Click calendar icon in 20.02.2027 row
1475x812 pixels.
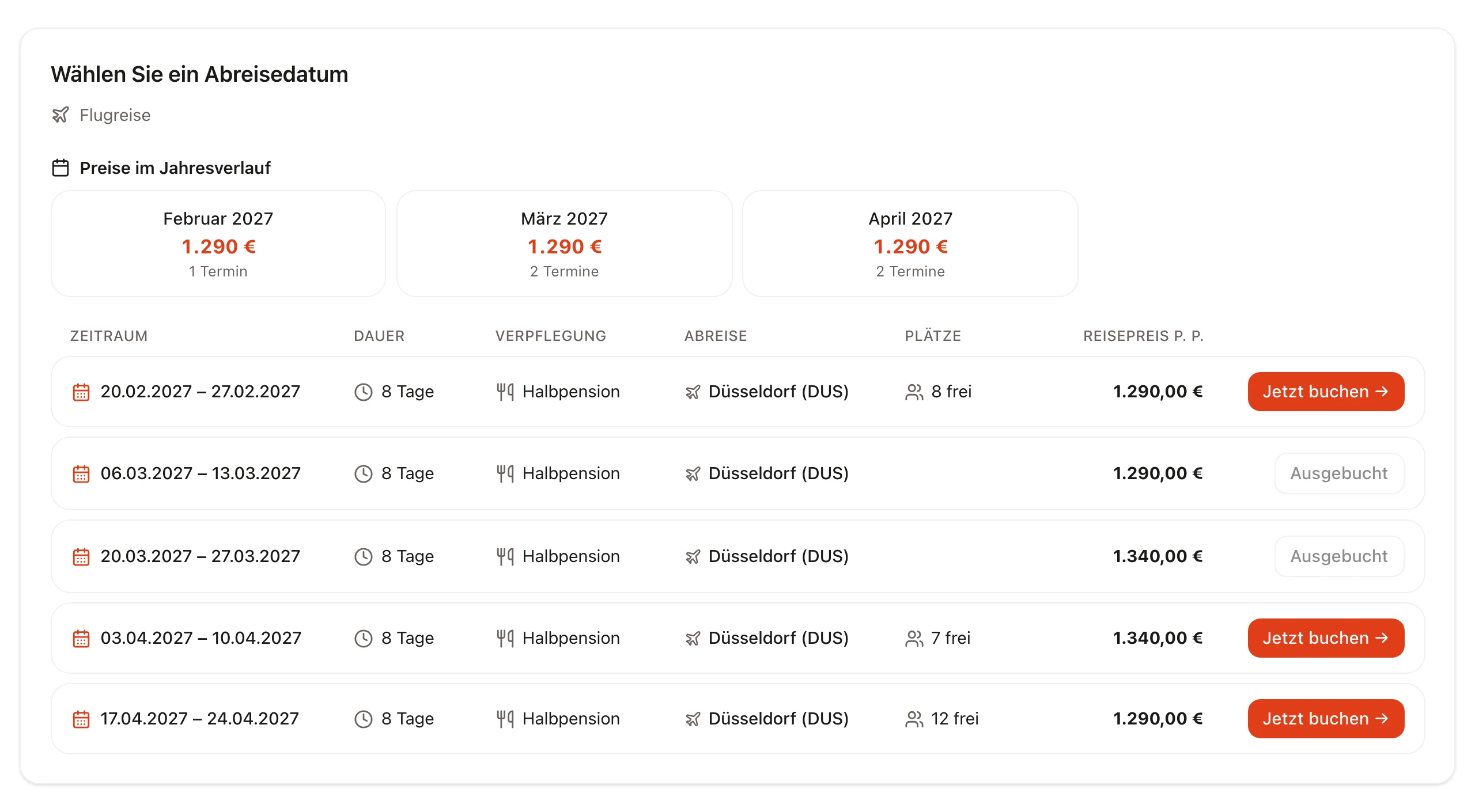[81, 392]
